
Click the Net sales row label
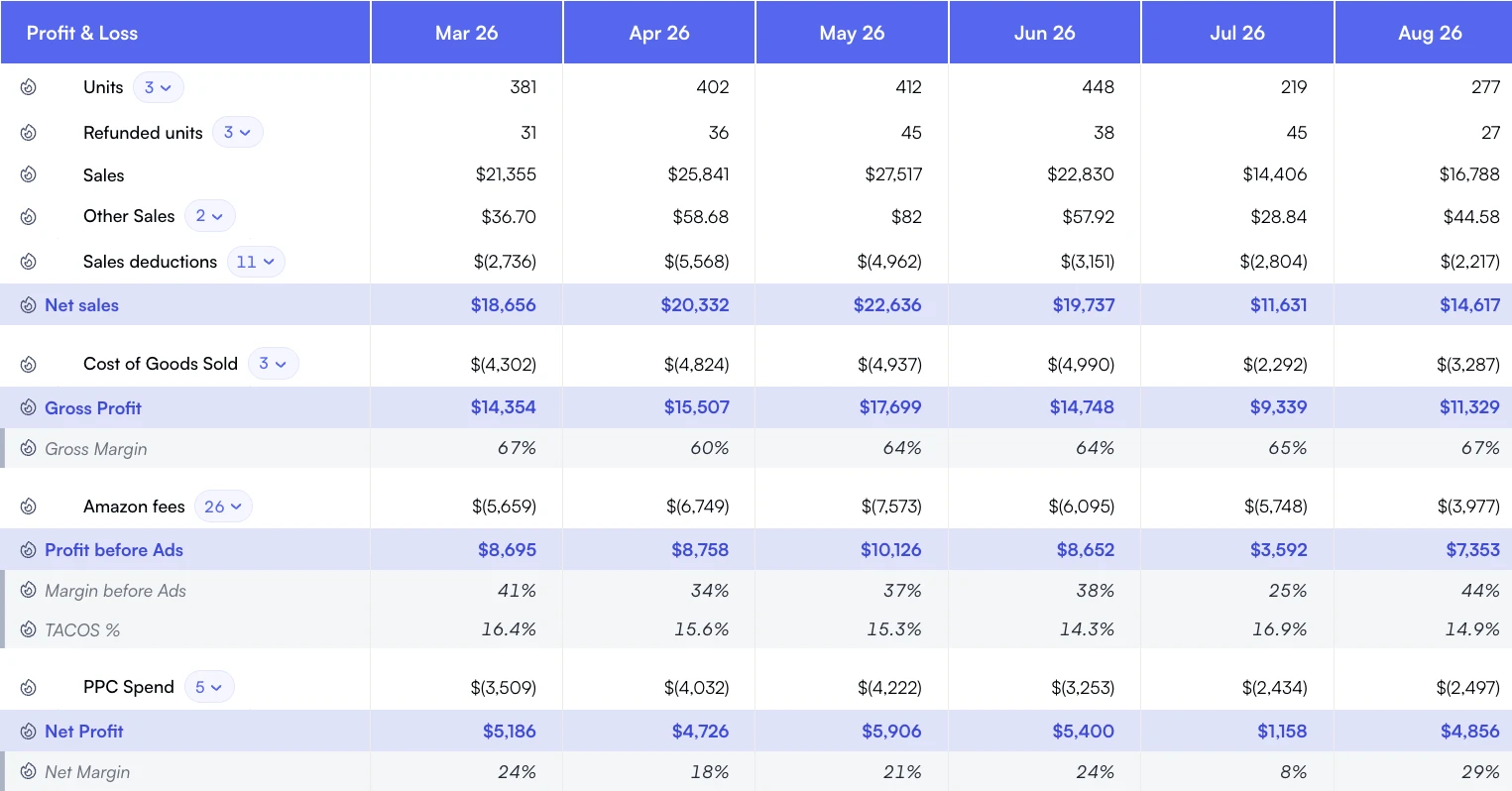pos(81,305)
